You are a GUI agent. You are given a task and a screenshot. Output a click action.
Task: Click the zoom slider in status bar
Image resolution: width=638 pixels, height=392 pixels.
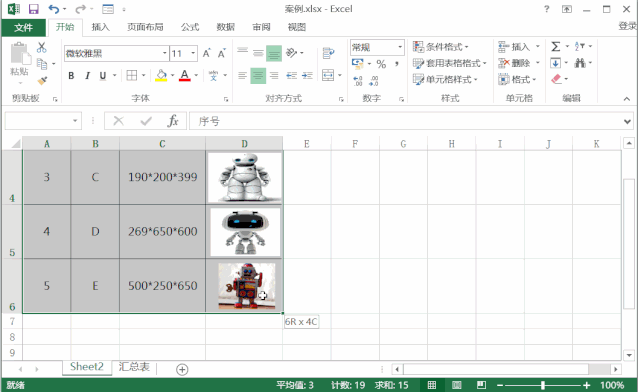coord(543,385)
